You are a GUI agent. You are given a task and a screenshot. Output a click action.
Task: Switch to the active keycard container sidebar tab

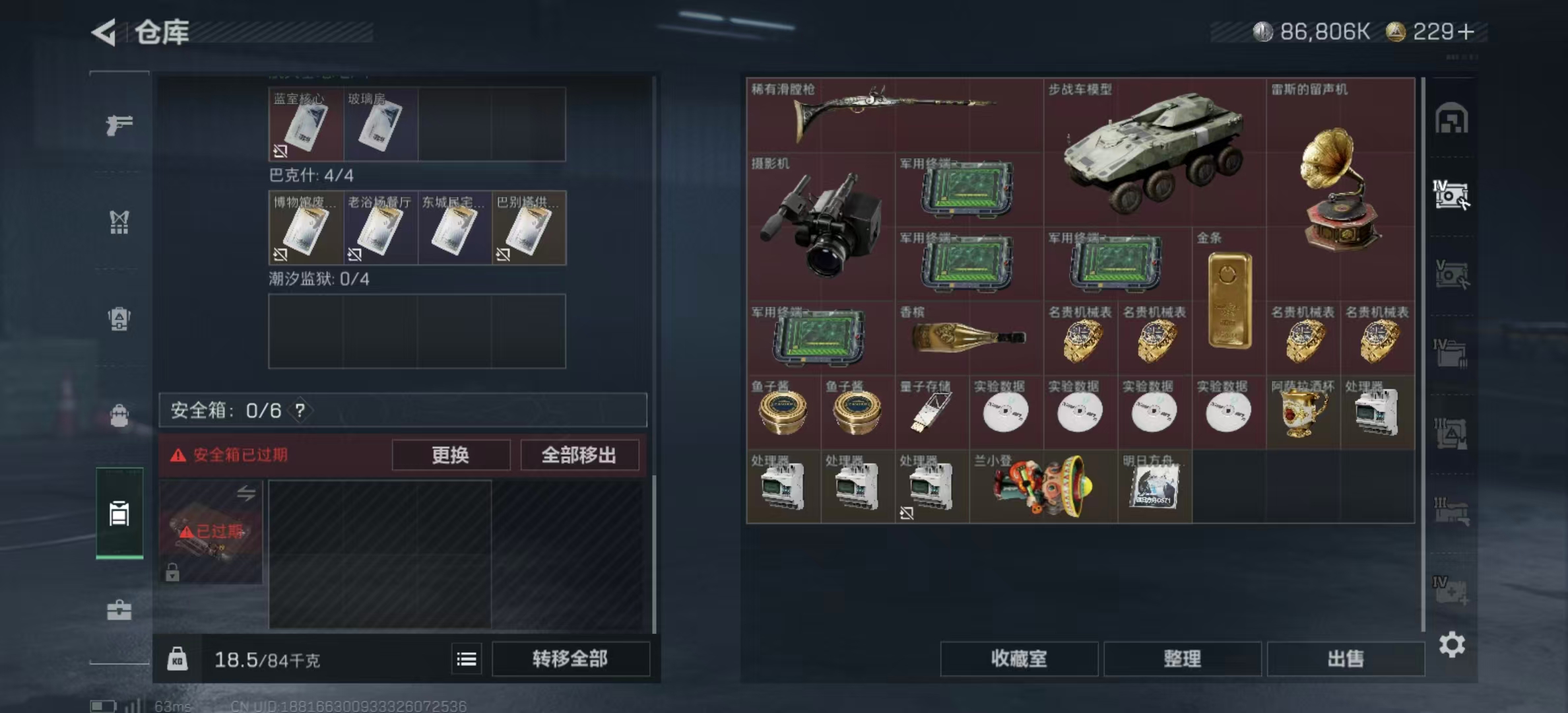(119, 513)
